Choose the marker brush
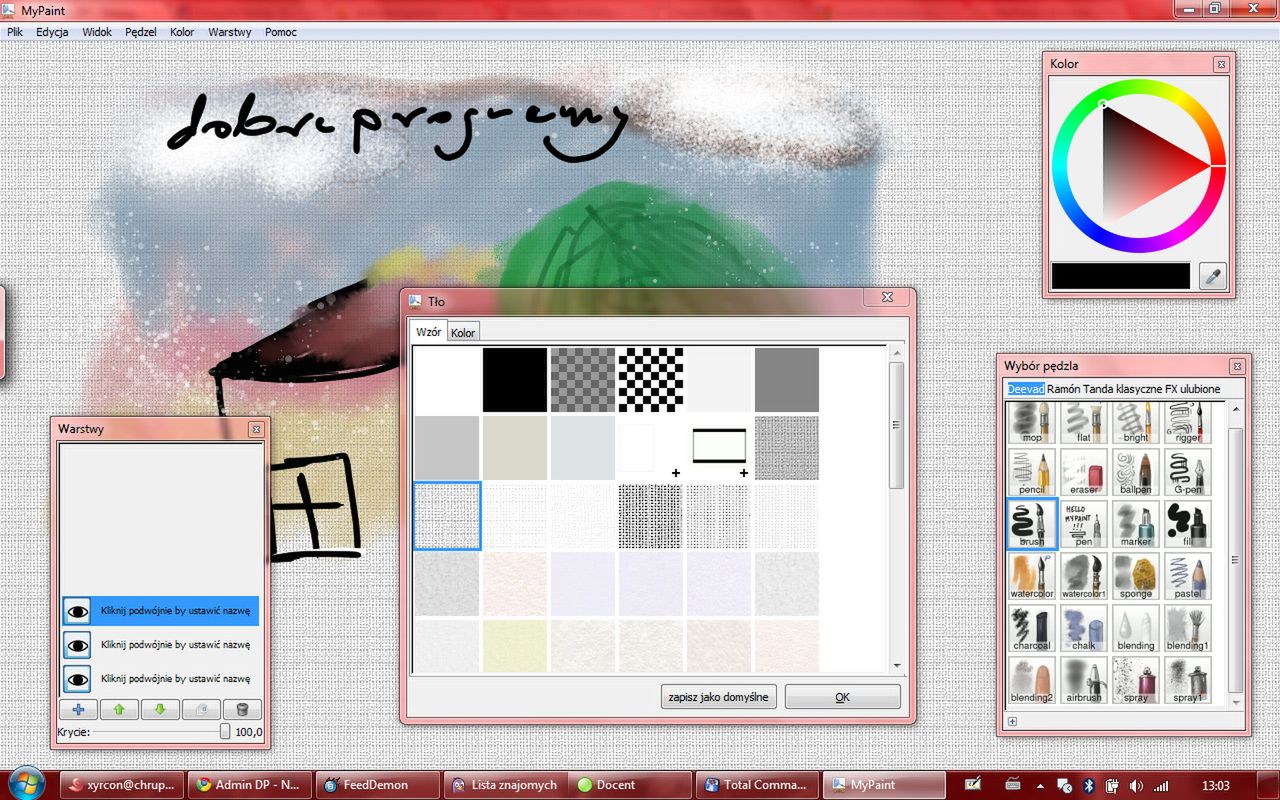 tap(1135, 523)
